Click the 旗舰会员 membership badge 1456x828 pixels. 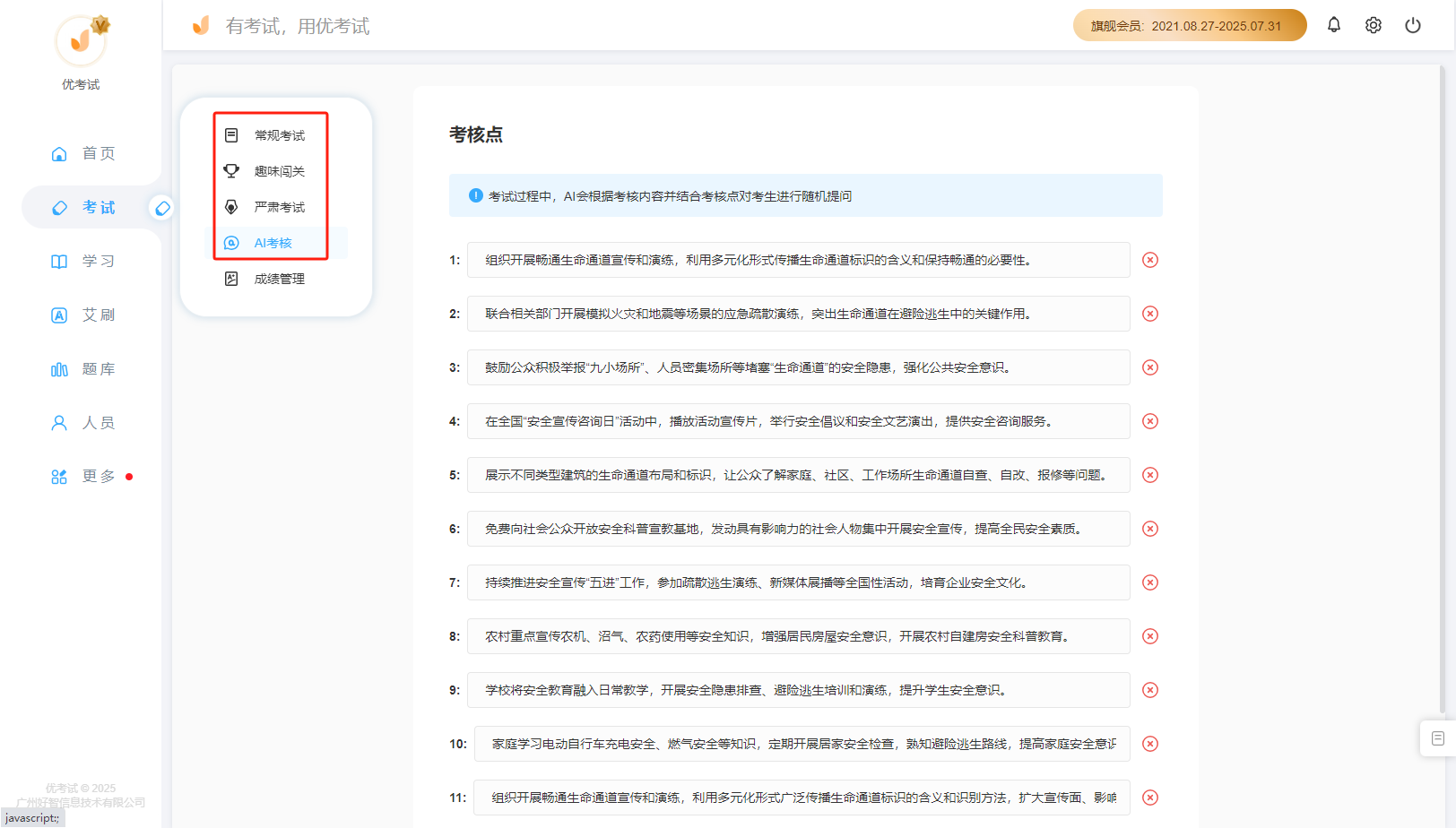[1190, 25]
